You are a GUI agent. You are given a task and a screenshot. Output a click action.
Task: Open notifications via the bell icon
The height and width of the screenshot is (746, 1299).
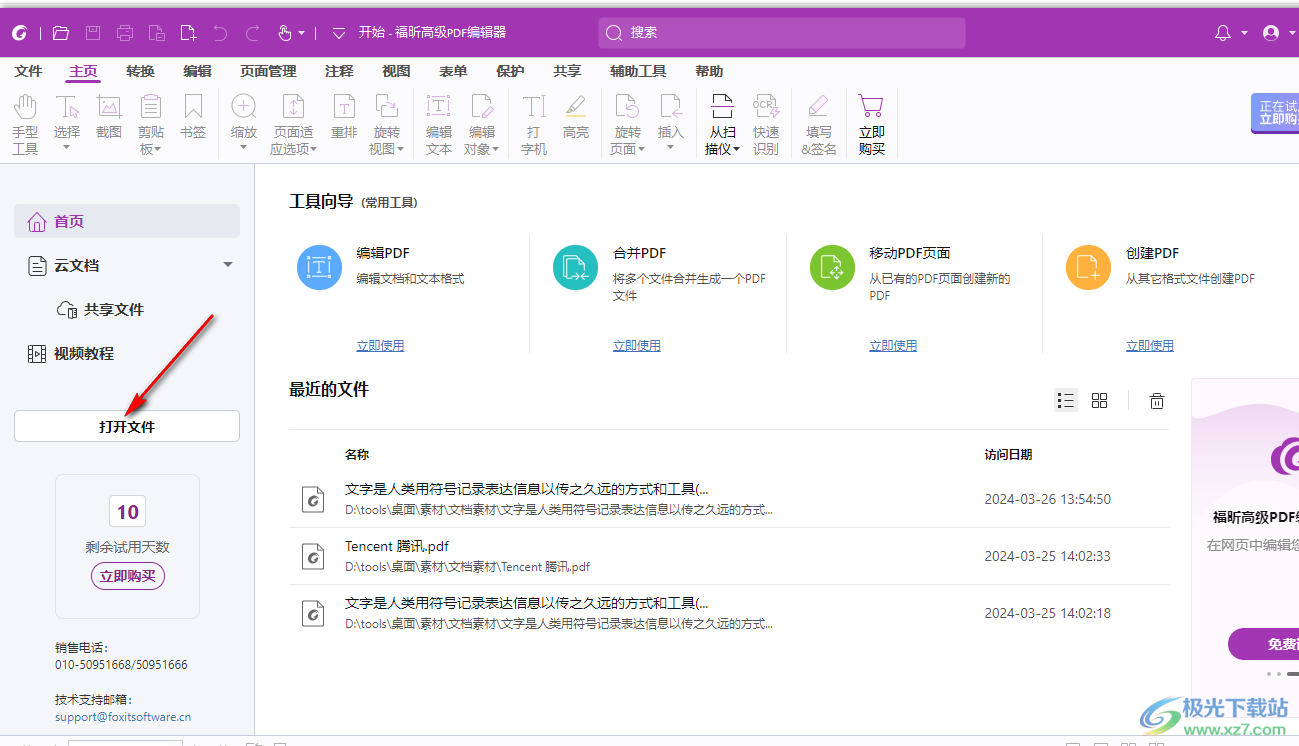(x=1223, y=33)
